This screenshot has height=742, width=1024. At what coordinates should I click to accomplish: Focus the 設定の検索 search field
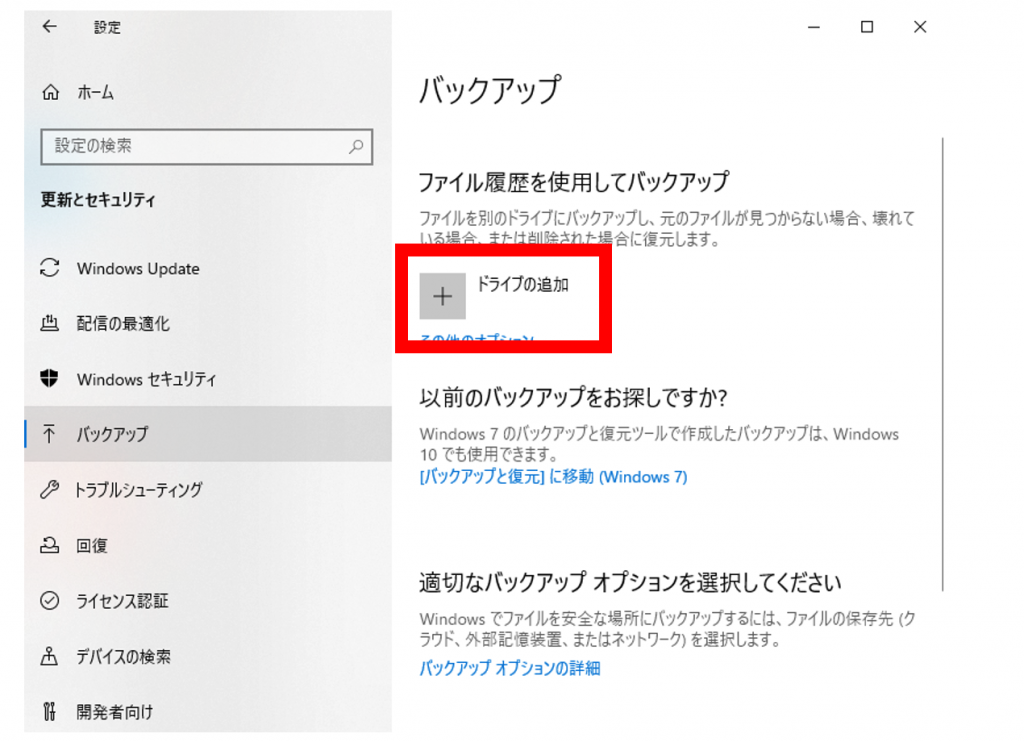195,146
